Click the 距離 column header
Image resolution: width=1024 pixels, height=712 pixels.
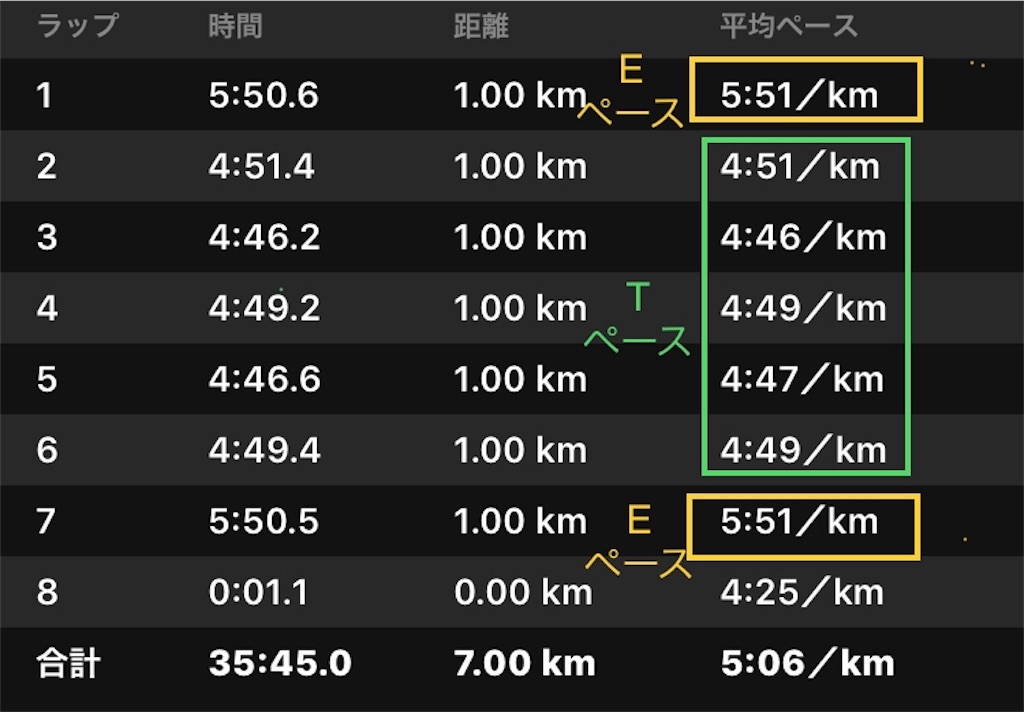point(481,26)
